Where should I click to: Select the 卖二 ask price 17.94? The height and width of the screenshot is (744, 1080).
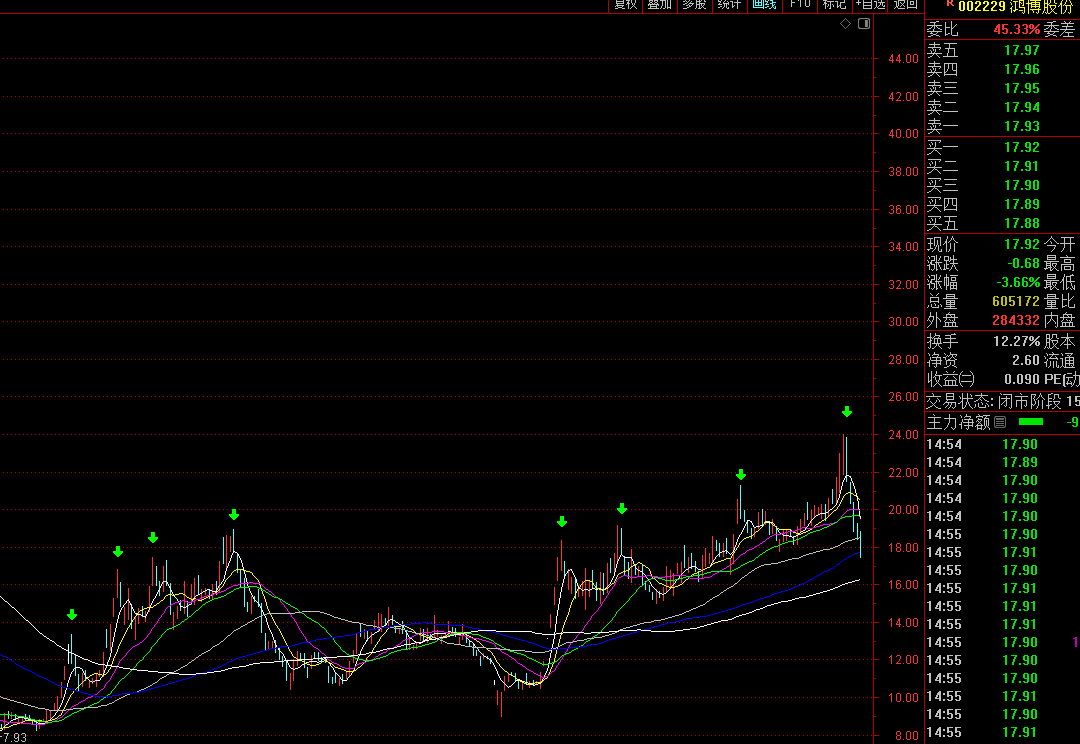(x=1021, y=107)
